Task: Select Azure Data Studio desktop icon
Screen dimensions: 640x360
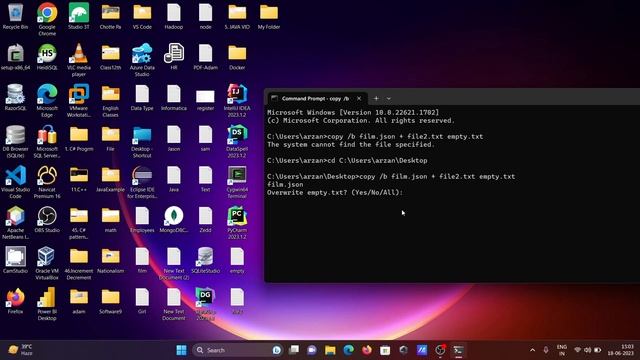Action: pyautogui.click(x=142, y=60)
